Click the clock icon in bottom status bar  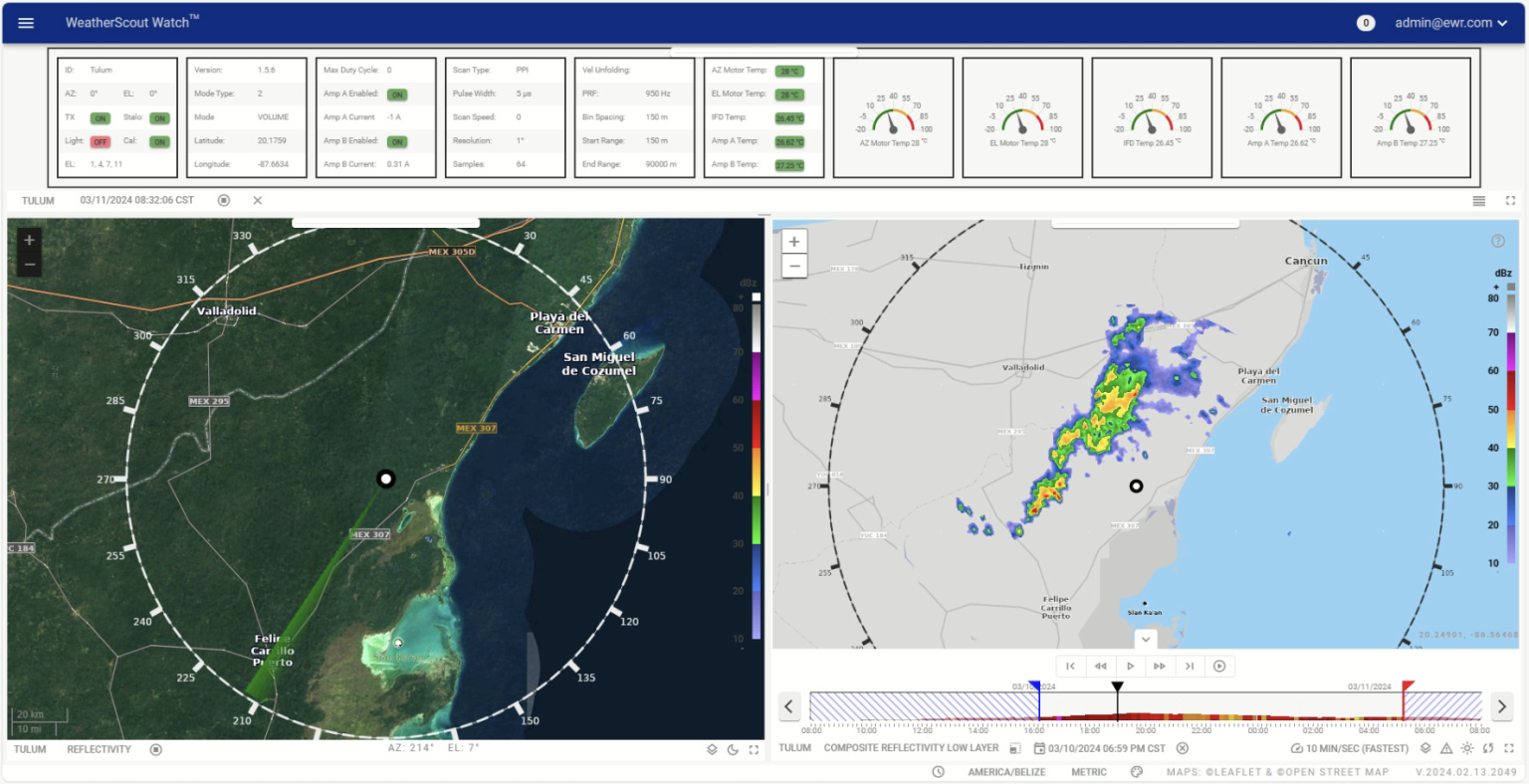tap(937, 771)
